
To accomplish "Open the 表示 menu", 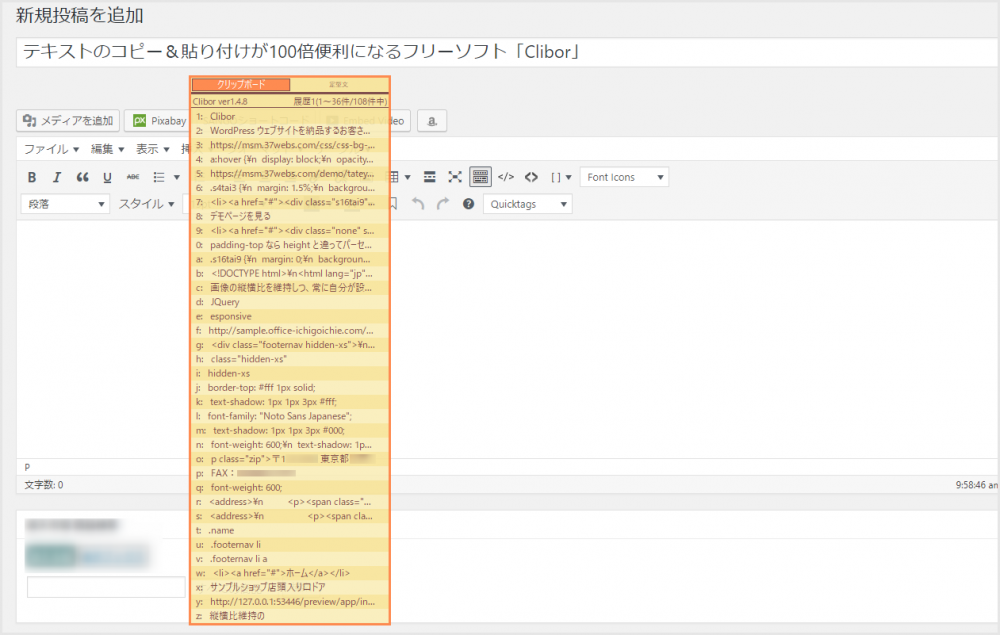I will click(x=152, y=149).
